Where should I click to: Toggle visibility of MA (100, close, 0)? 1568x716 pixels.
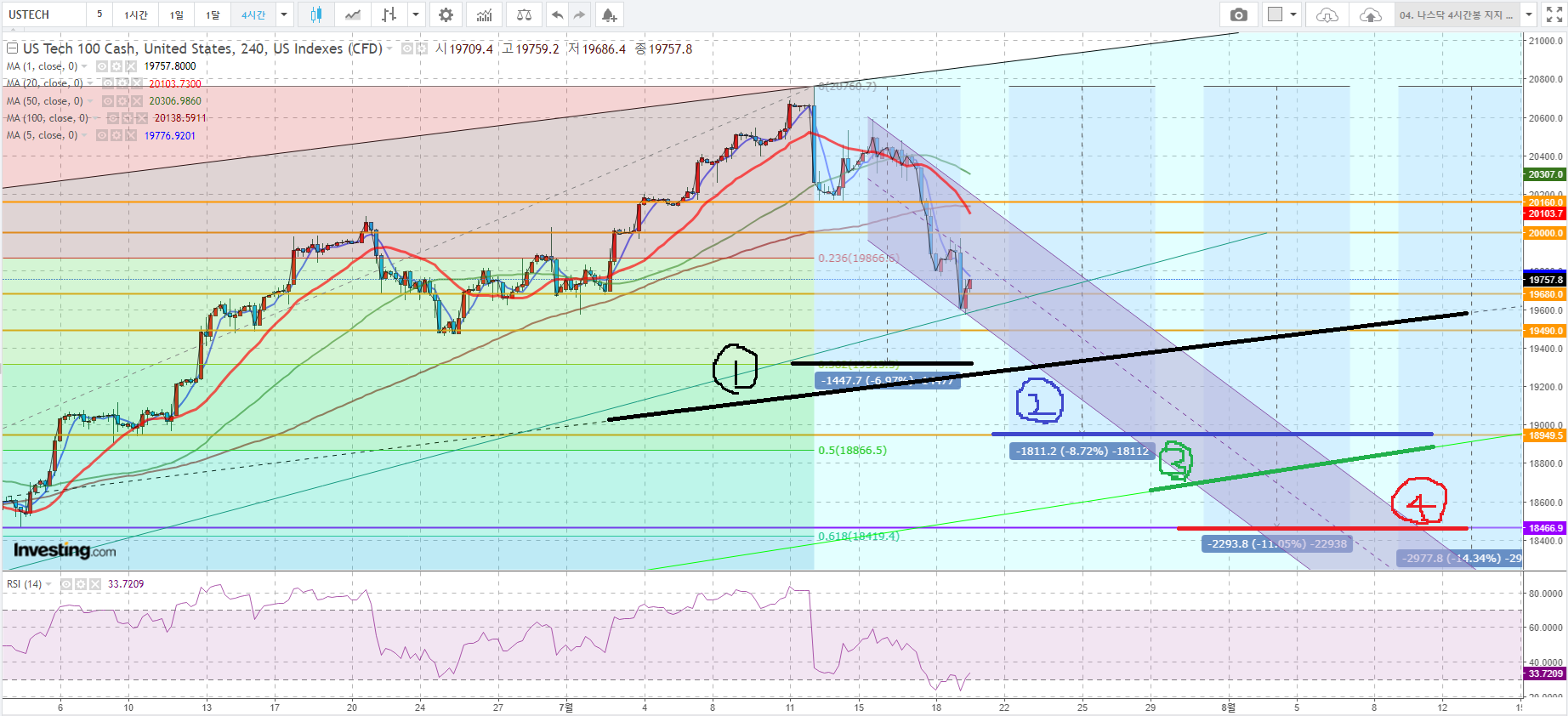tap(113, 118)
